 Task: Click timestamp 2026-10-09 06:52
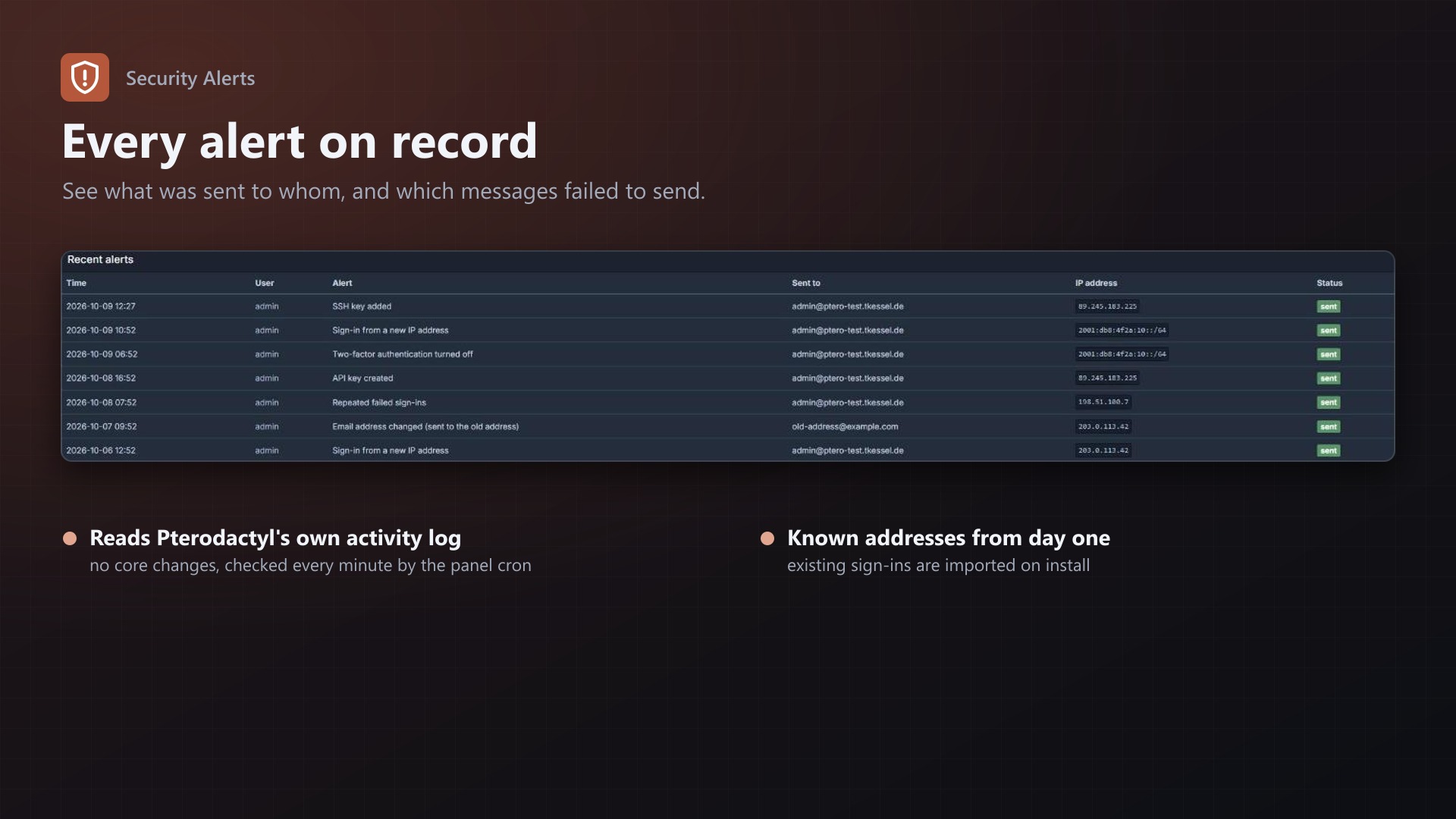tap(102, 354)
